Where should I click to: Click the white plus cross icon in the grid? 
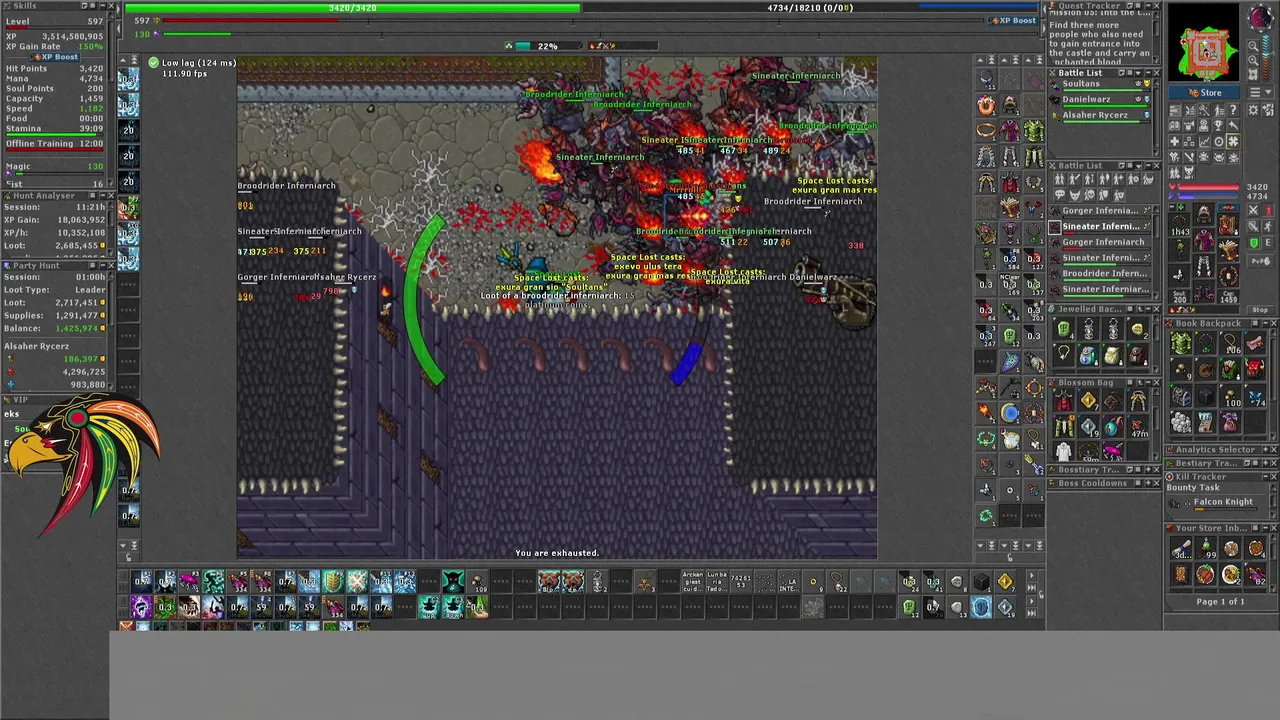(1174, 142)
